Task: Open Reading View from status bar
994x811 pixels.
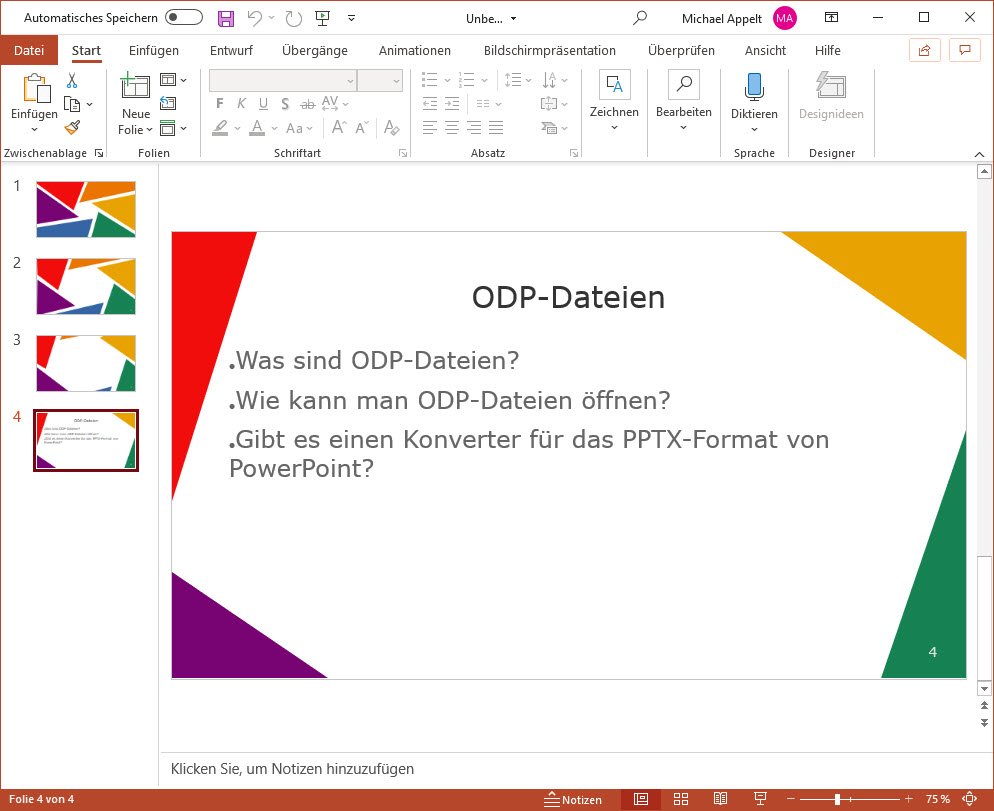Action: click(x=719, y=799)
